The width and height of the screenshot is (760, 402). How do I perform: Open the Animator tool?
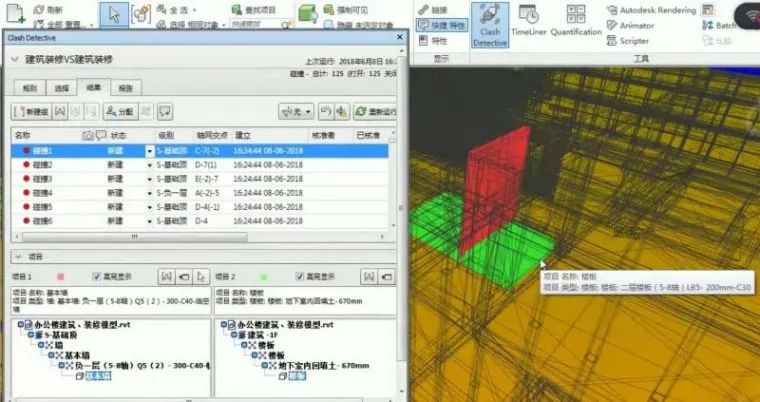631,25
